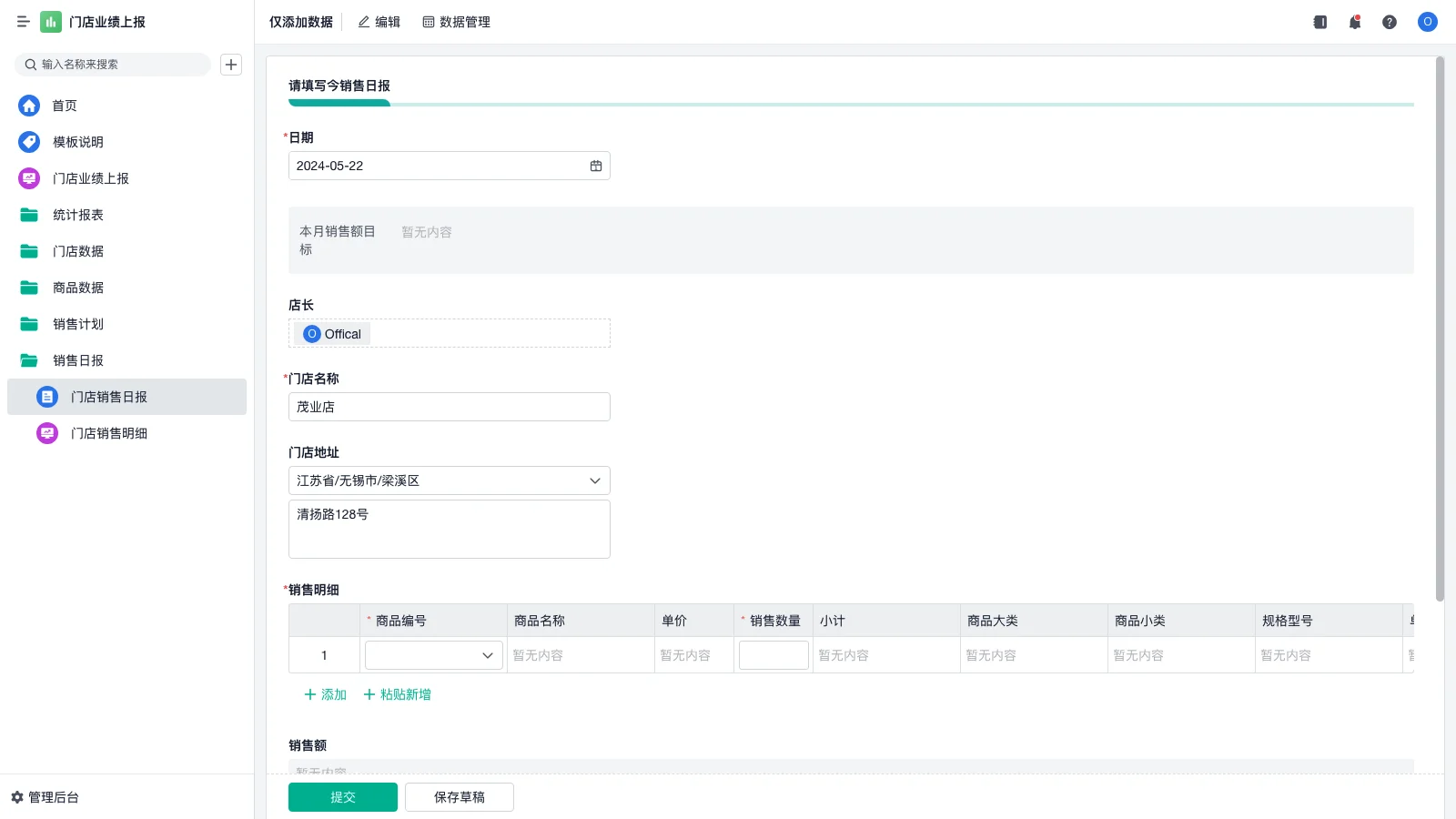Click the plus icon beside the search box
Viewport: 1456px width, 819px height.
coord(231,65)
